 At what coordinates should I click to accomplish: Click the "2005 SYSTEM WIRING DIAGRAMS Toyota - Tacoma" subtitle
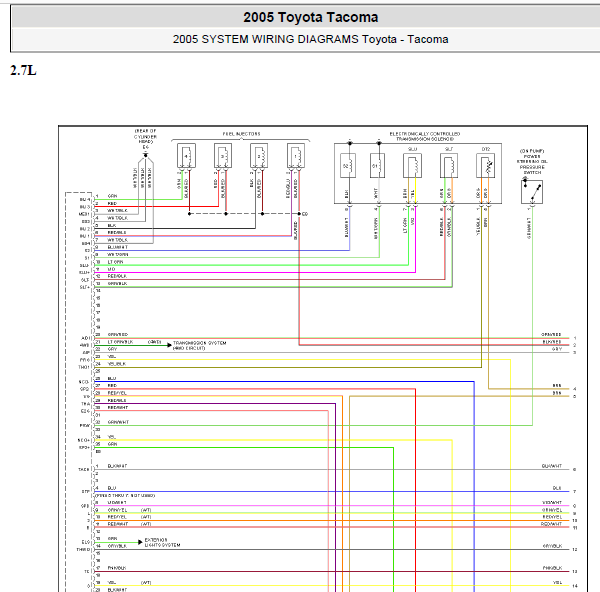(310, 39)
